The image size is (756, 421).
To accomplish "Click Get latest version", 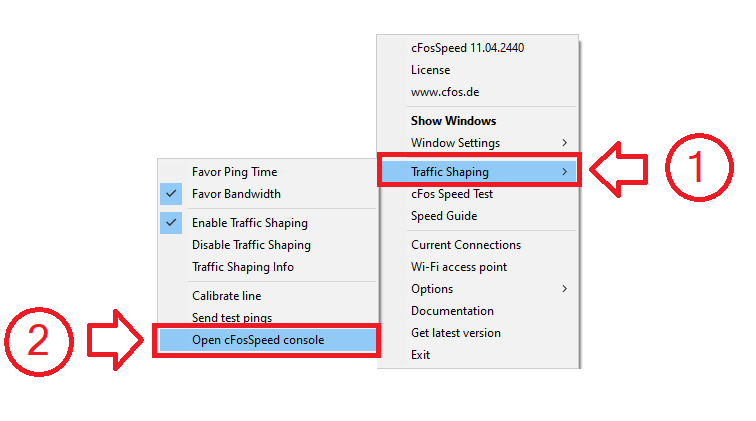I will pos(455,333).
